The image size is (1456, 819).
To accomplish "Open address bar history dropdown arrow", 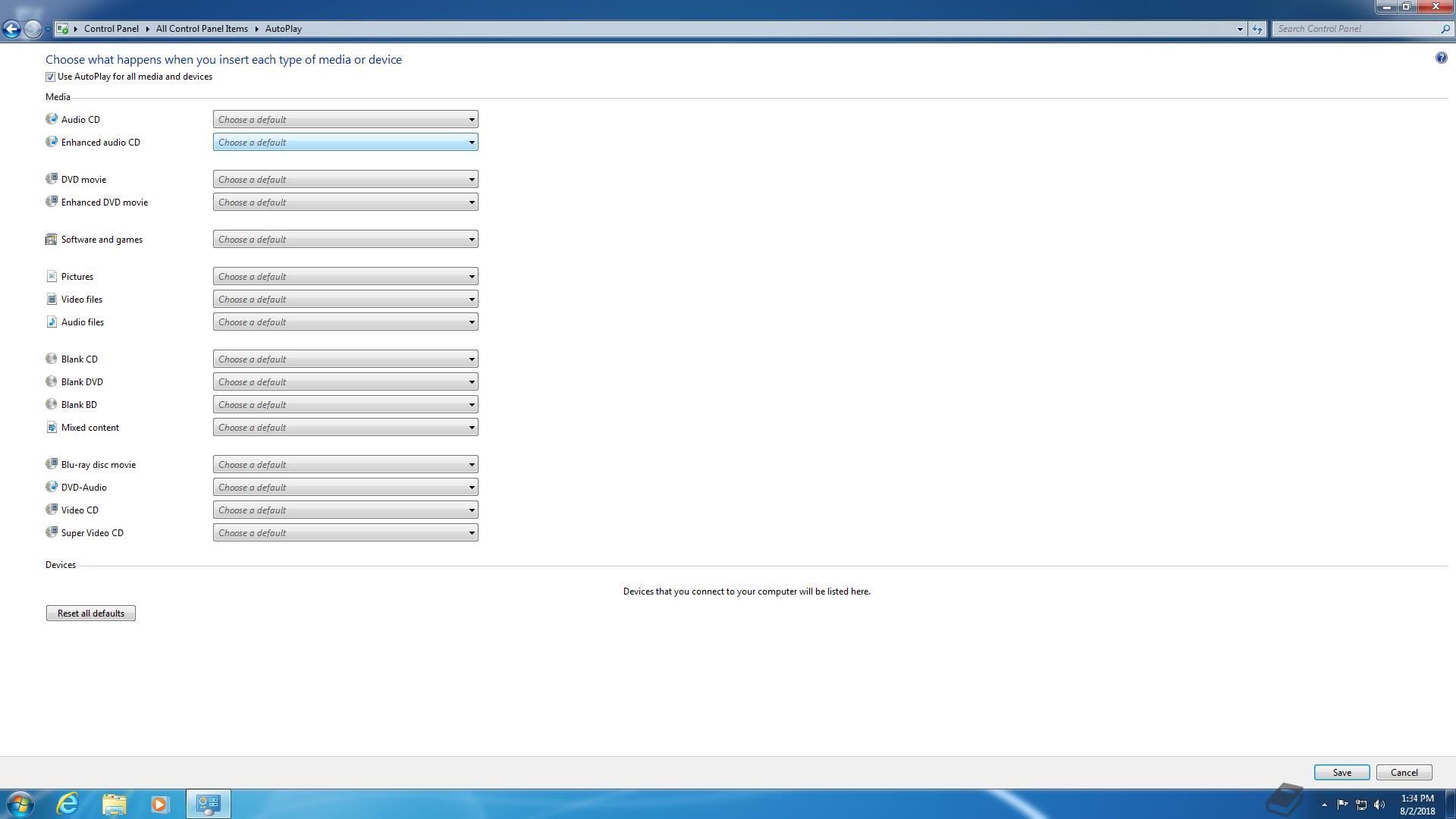I will click(1240, 29).
